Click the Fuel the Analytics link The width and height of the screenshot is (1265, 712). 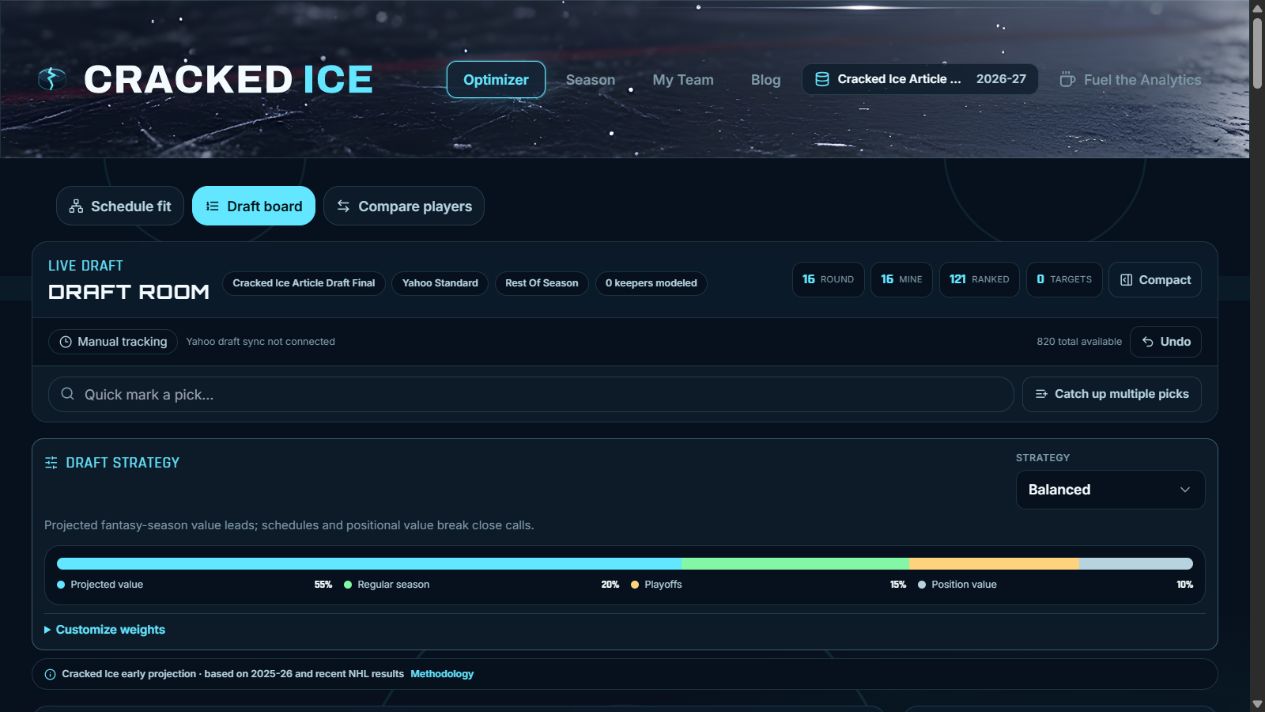(x=1130, y=80)
